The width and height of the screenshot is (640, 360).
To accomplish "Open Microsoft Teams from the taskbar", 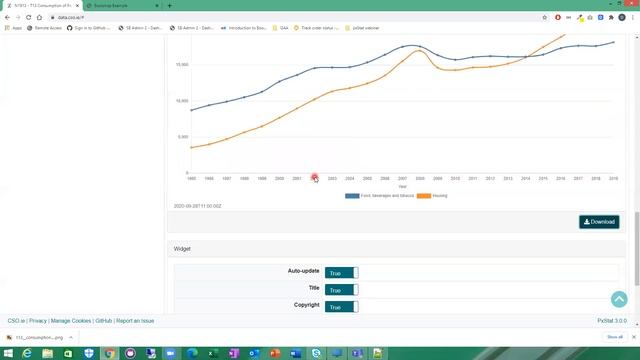I will (x=358, y=353).
